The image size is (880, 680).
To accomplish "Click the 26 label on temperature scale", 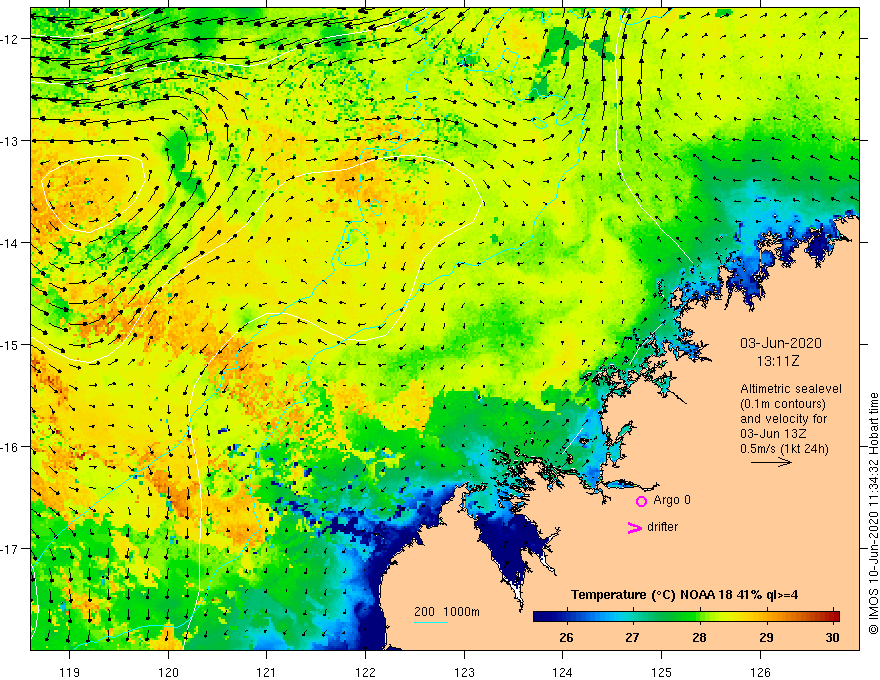I will (x=566, y=637).
